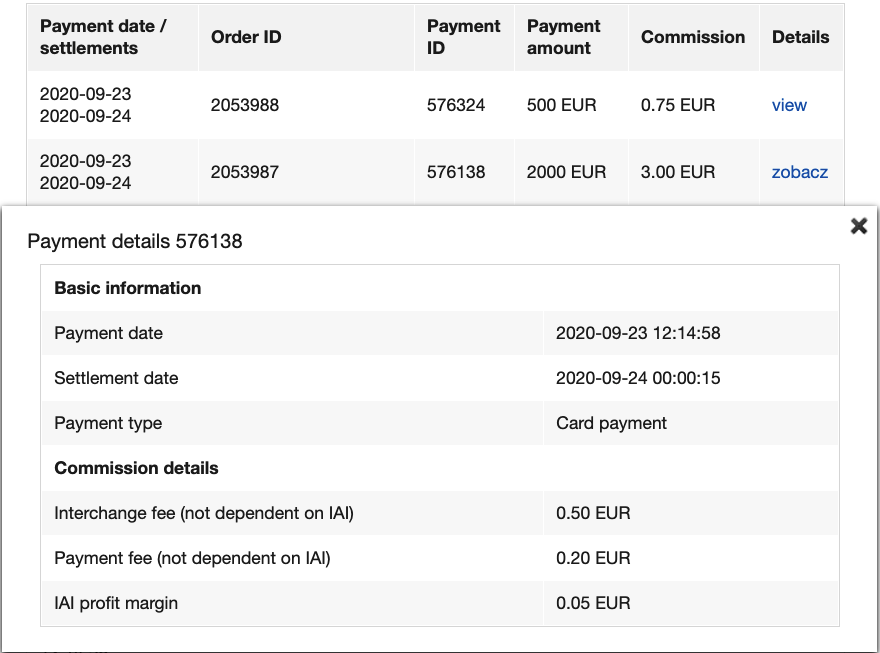The height and width of the screenshot is (653, 880).
Task: Click the Commission column header
Action: tap(693, 37)
